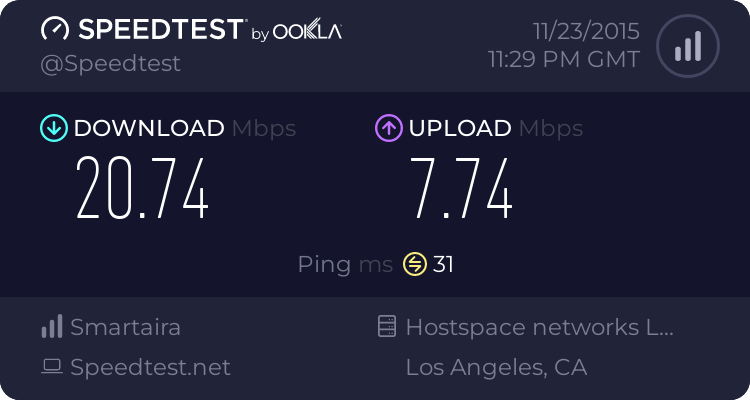Click the Speedtest gauge logo icon
This screenshot has width=750, height=400.
pos(55,29)
